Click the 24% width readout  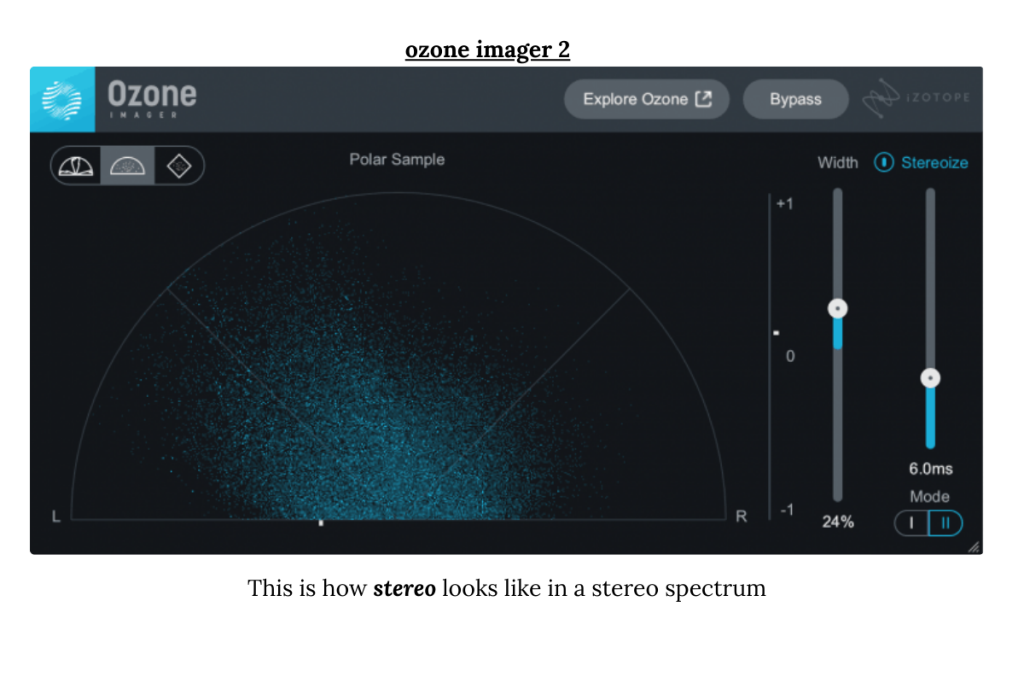pyautogui.click(x=837, y=521)
